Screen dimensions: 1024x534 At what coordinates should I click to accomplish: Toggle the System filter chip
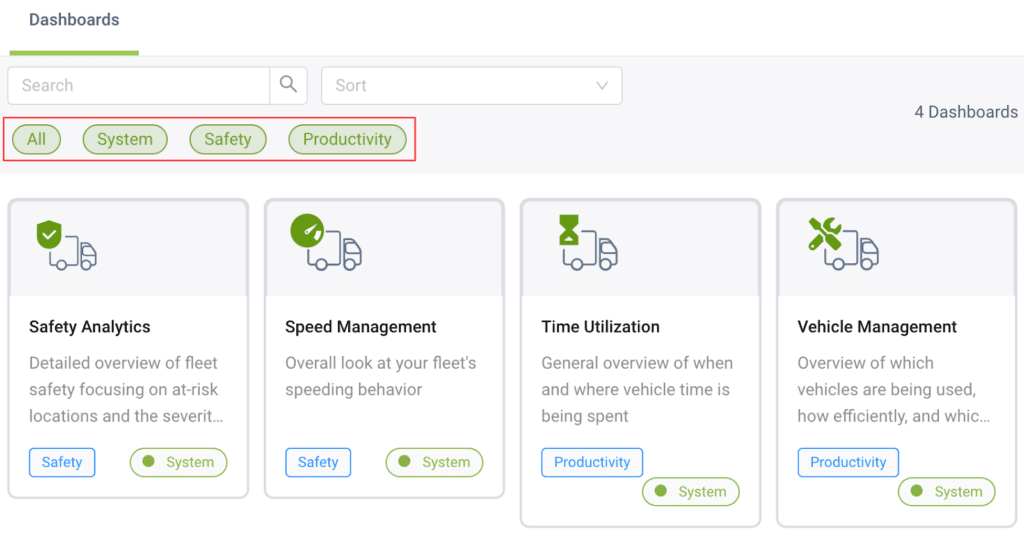[x=125, y=139]
